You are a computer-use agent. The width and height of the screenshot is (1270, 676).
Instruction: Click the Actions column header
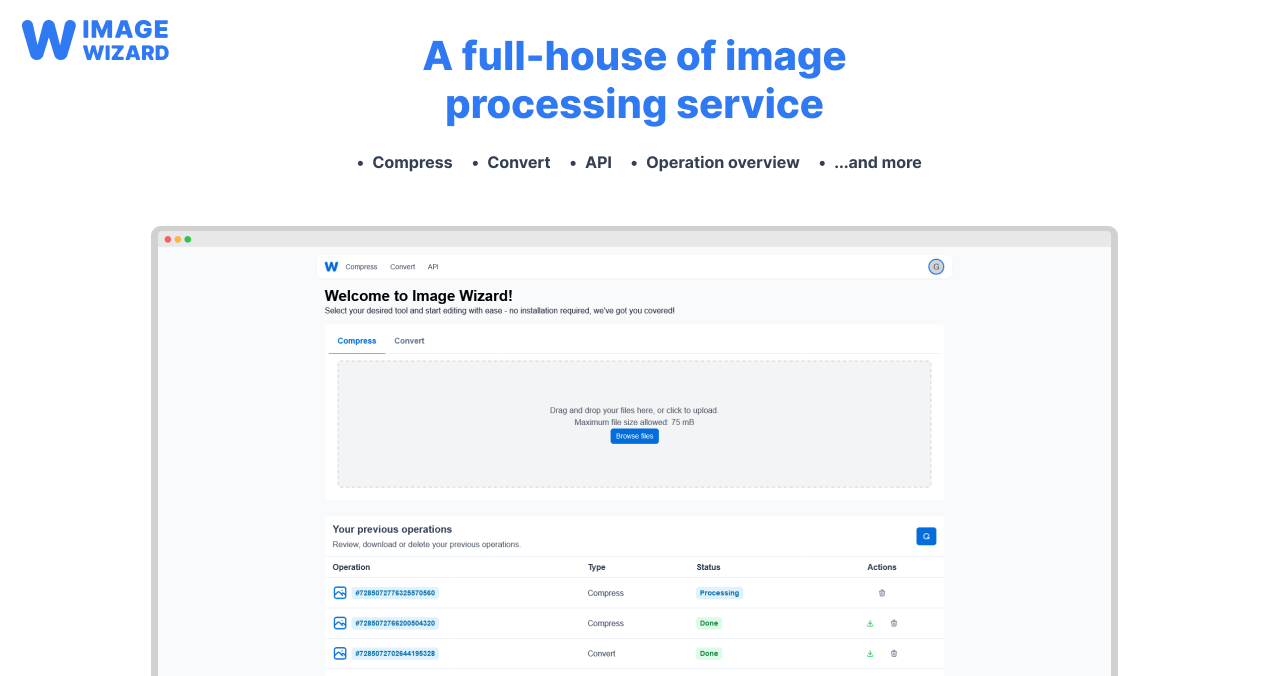[882, 567]
